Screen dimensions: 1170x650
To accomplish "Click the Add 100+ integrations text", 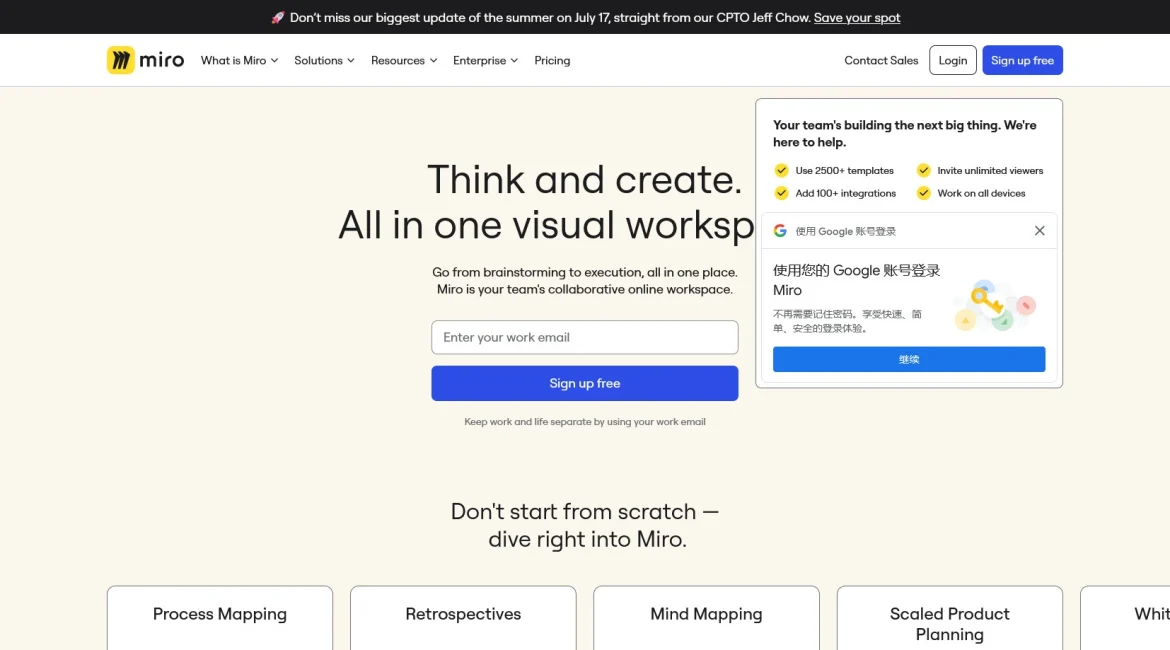I will (845, 193).
